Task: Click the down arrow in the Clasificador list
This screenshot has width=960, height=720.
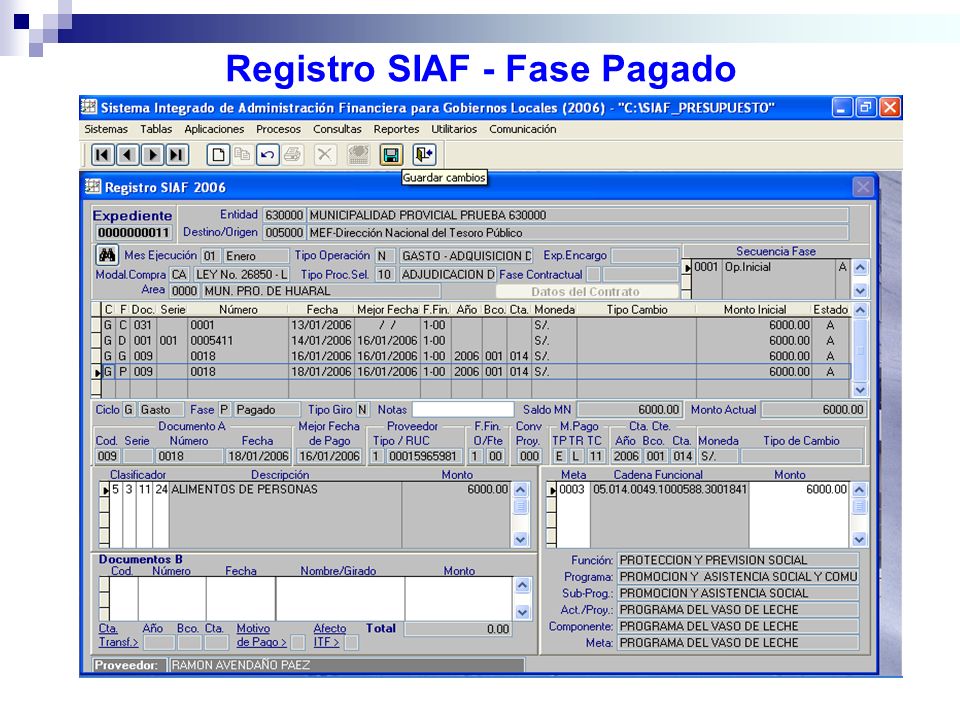Action: tap(520, 539)
